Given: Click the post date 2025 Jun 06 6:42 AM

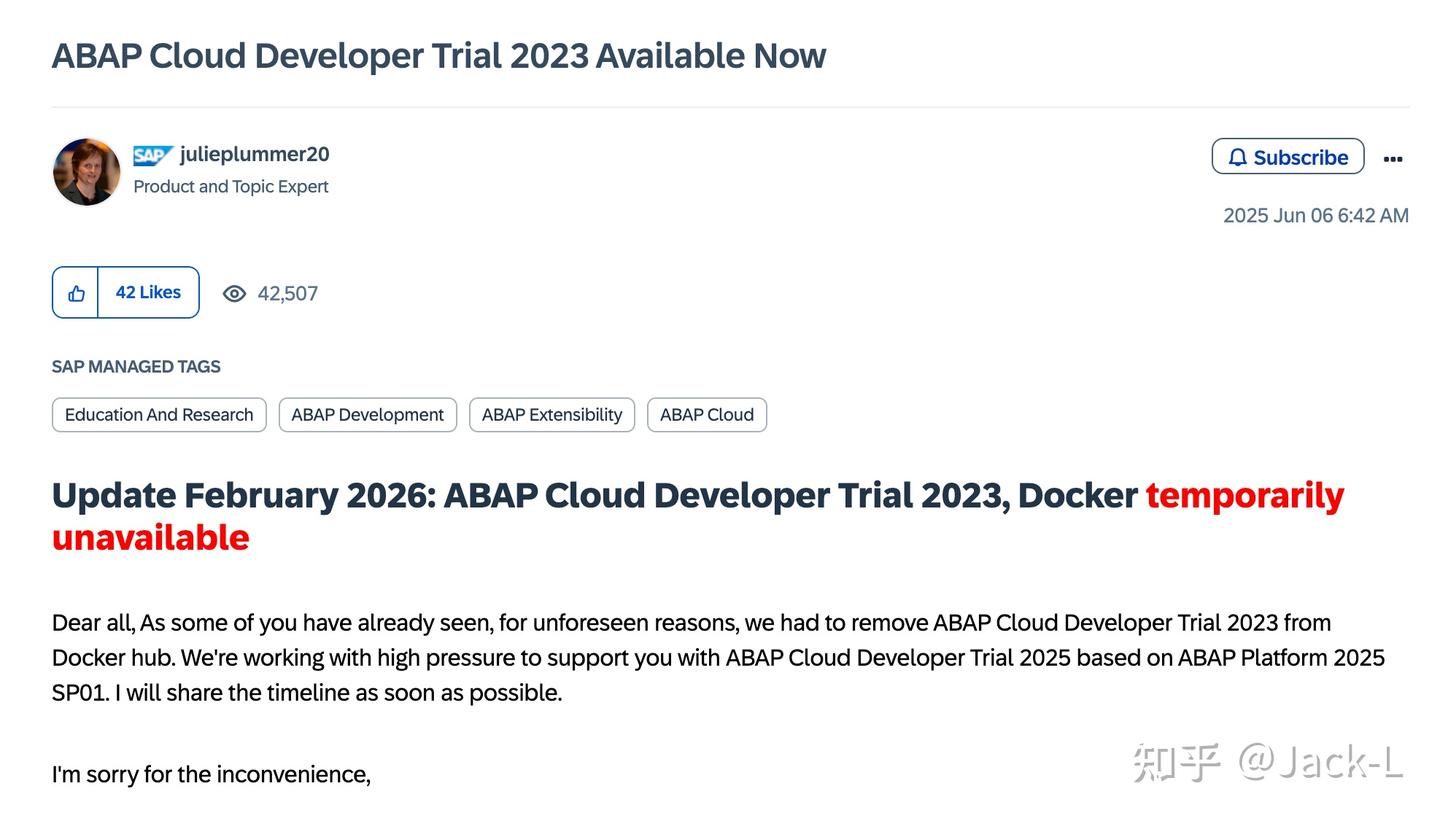Looking at the screenshot, I should (1316, 216).
